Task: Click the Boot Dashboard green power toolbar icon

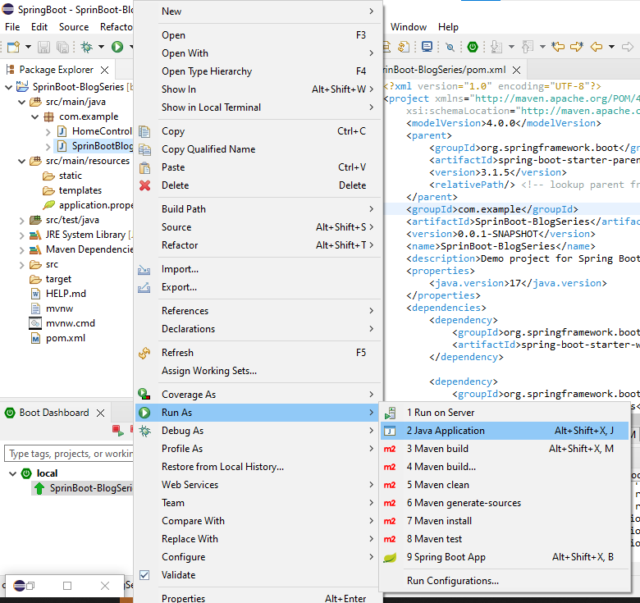Action: tap(472, 47)
